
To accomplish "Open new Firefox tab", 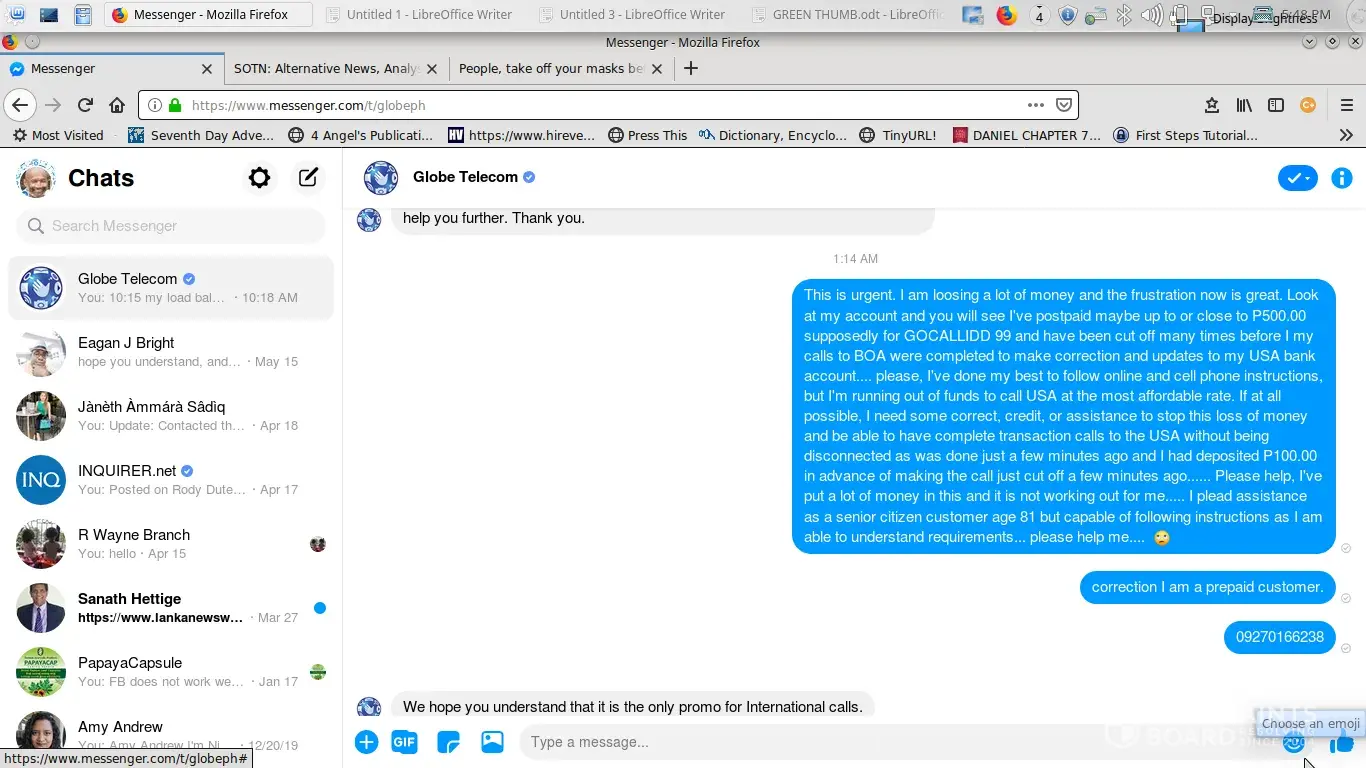I will 690,68.
